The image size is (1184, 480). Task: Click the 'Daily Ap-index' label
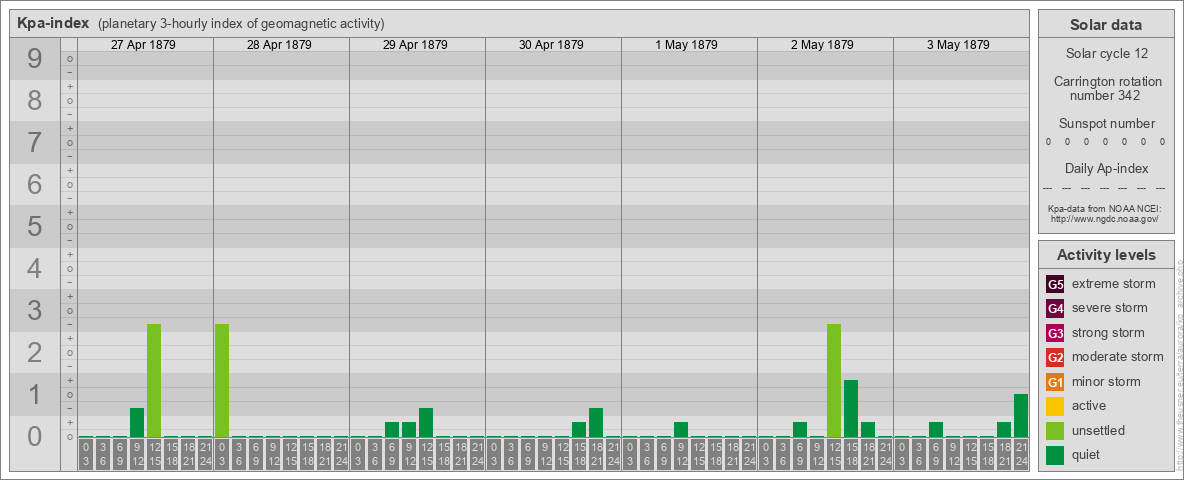coord(1107,168)
